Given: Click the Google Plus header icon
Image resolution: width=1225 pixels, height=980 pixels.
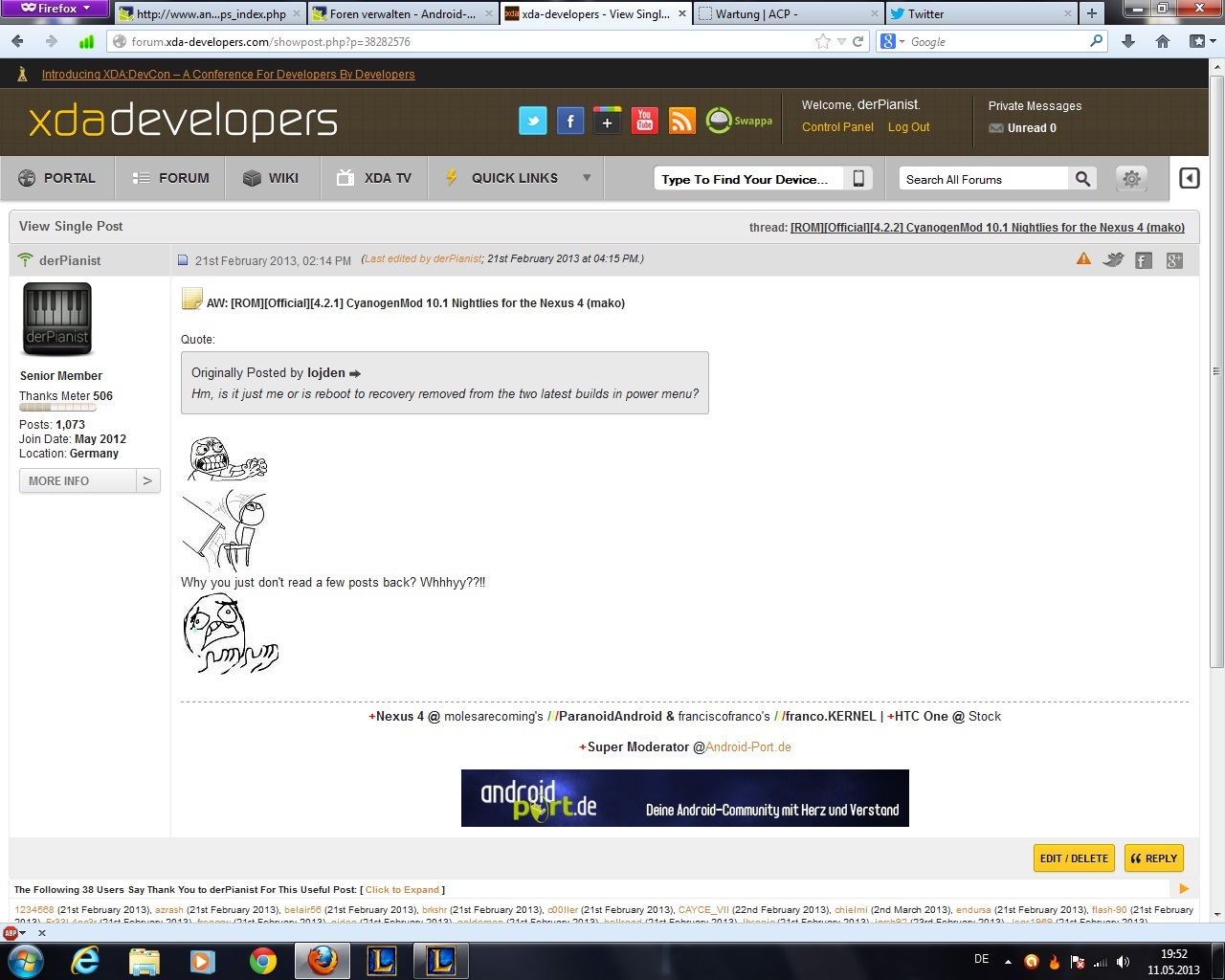Looking at the screenshot, I should click(607, 122).
